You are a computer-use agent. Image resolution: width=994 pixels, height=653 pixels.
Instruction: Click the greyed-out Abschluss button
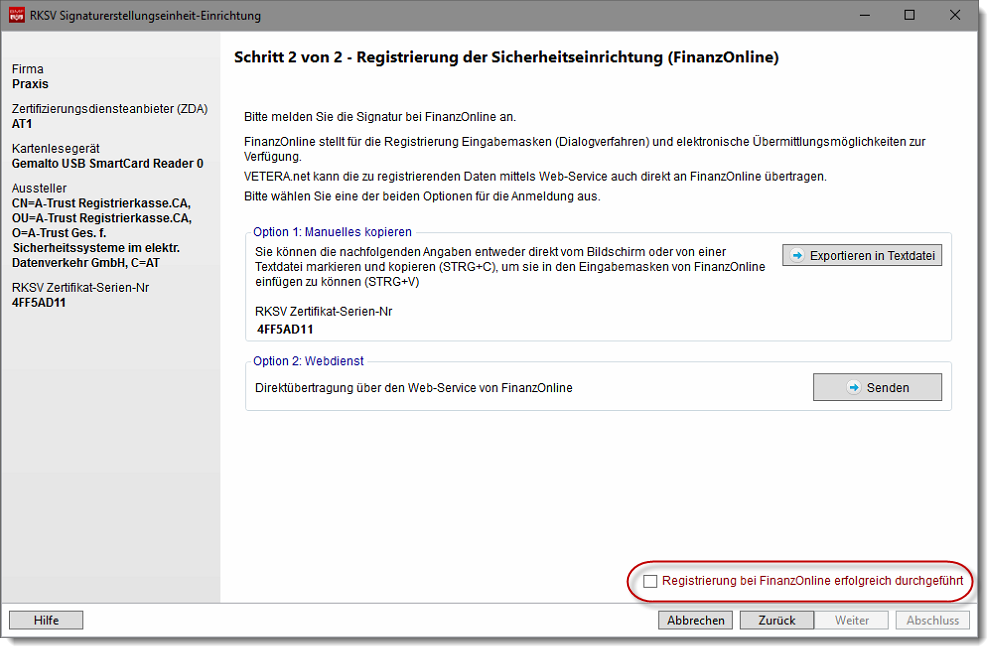pyautogui.click(x=932, y=620)
